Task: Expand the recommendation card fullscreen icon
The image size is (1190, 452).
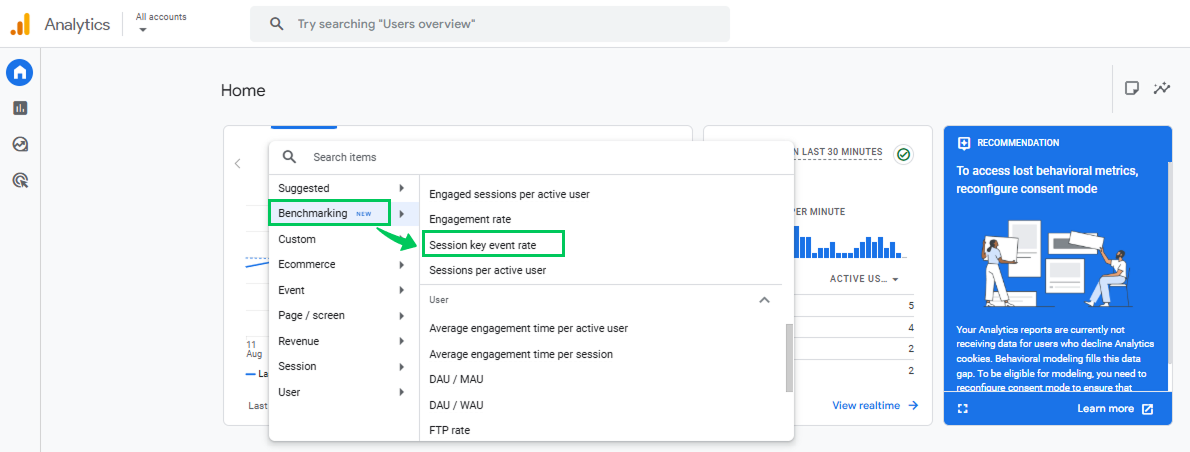Action: point(963,409)
